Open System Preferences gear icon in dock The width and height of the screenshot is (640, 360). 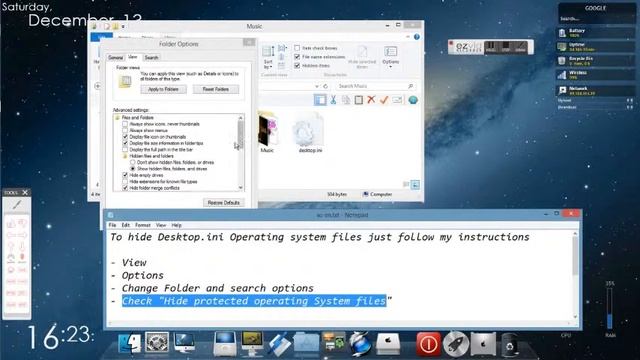(157, 343)
